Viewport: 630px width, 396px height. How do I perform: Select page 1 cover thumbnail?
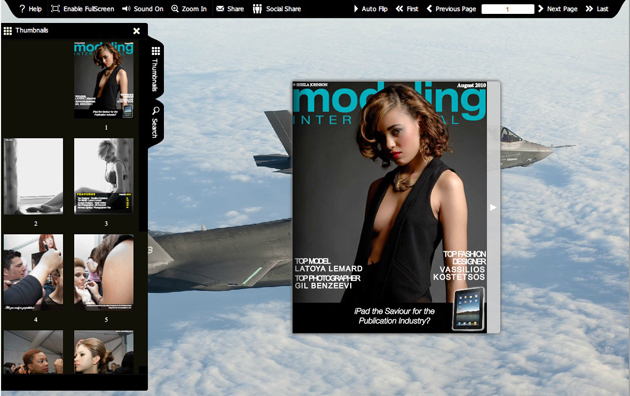(104, 80)
